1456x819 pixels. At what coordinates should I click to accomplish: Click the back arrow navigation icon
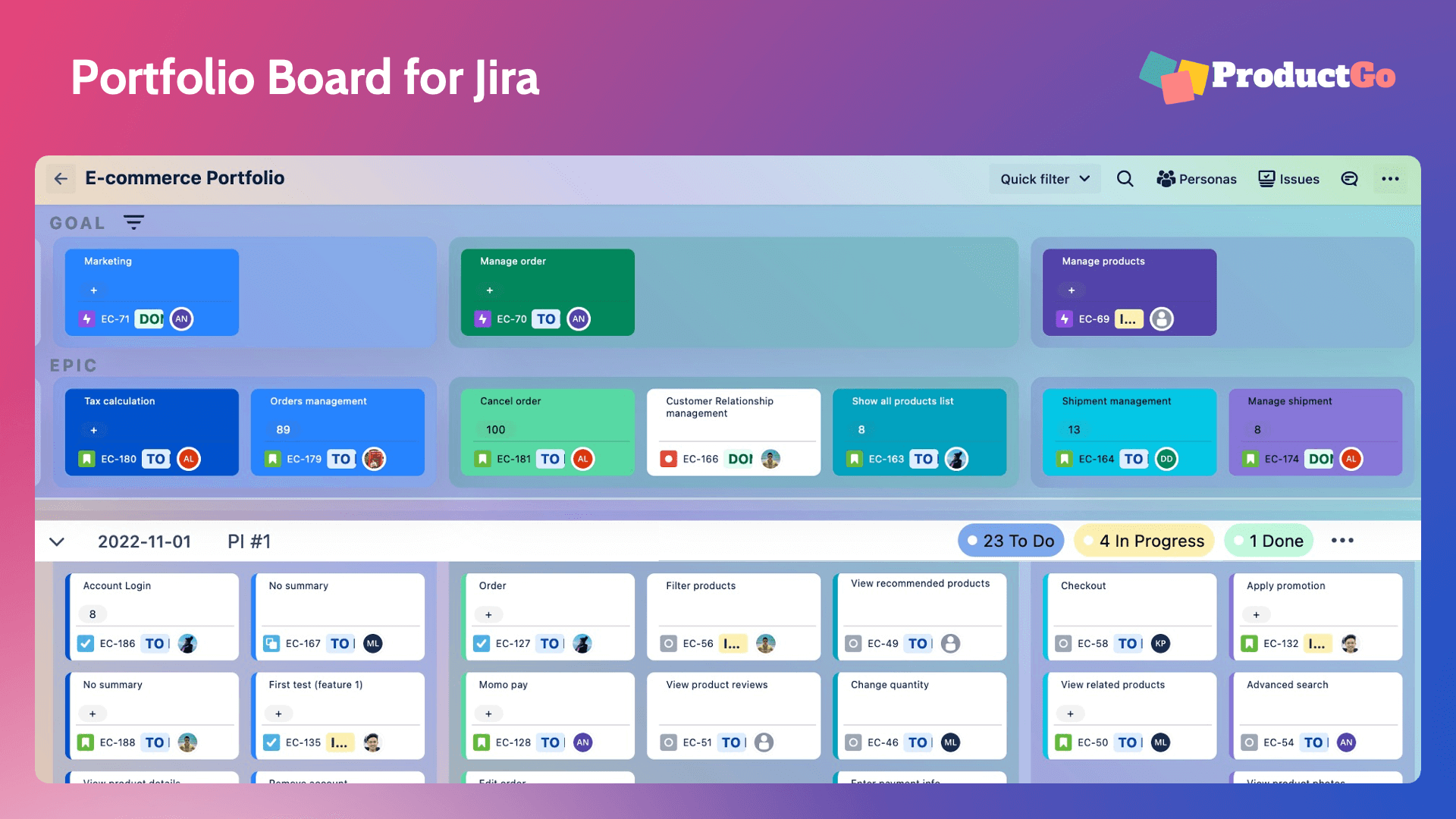pyautogui.click(x=63, y=178)
